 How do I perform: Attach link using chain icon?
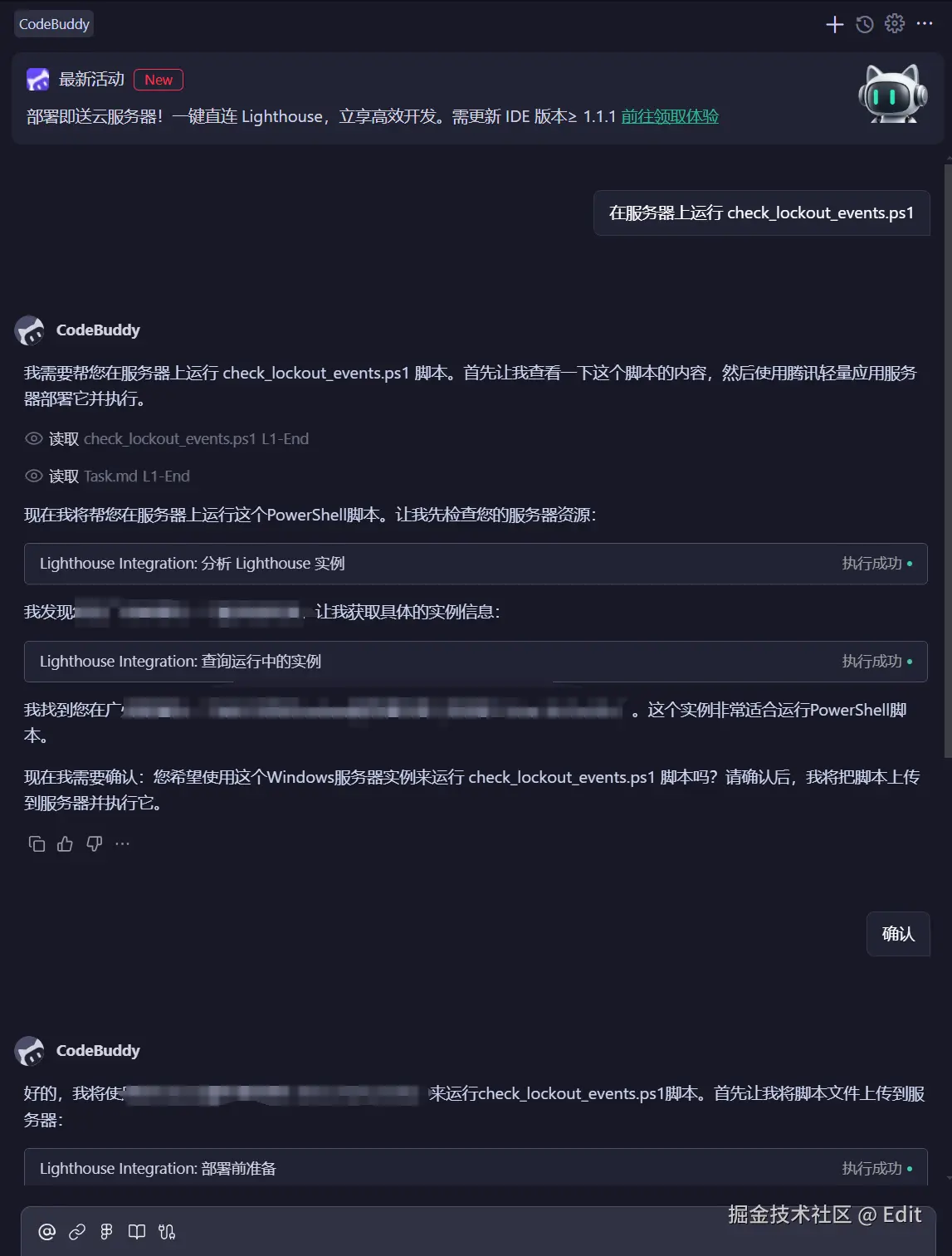tap(77, 1232)
